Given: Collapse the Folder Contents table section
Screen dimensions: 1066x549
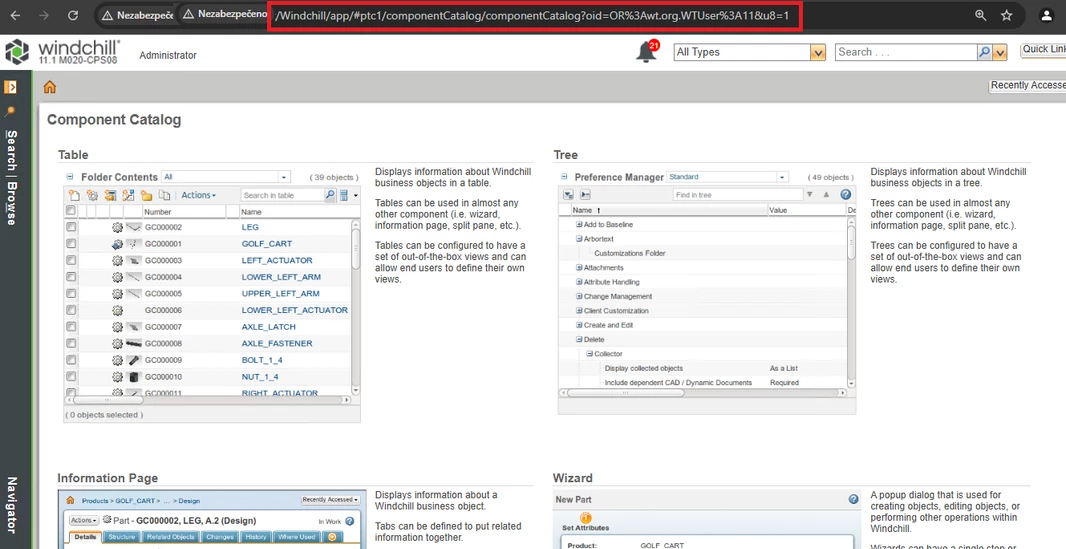Looking at the screenshot, I should click(69, 177).
